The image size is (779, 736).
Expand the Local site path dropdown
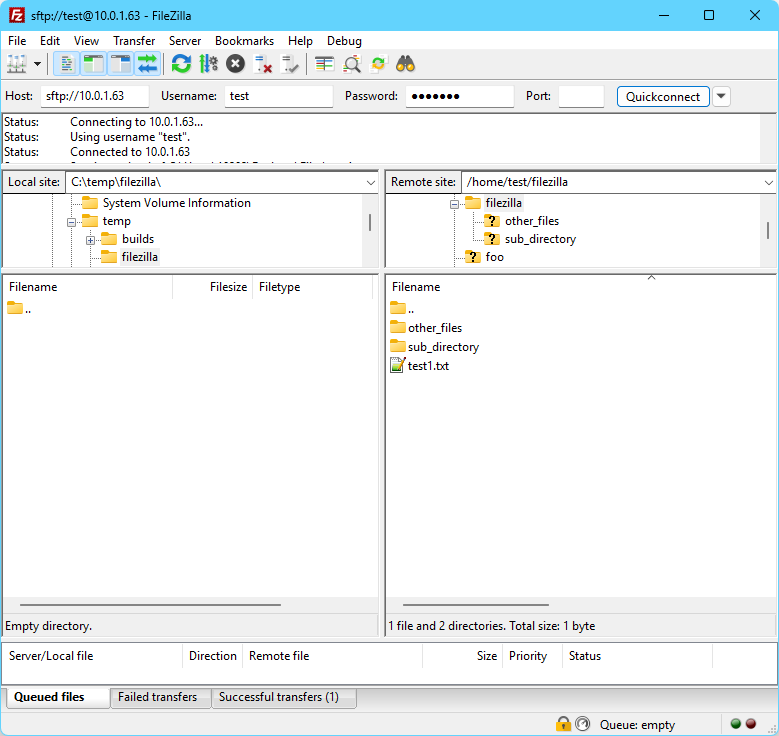369,182
